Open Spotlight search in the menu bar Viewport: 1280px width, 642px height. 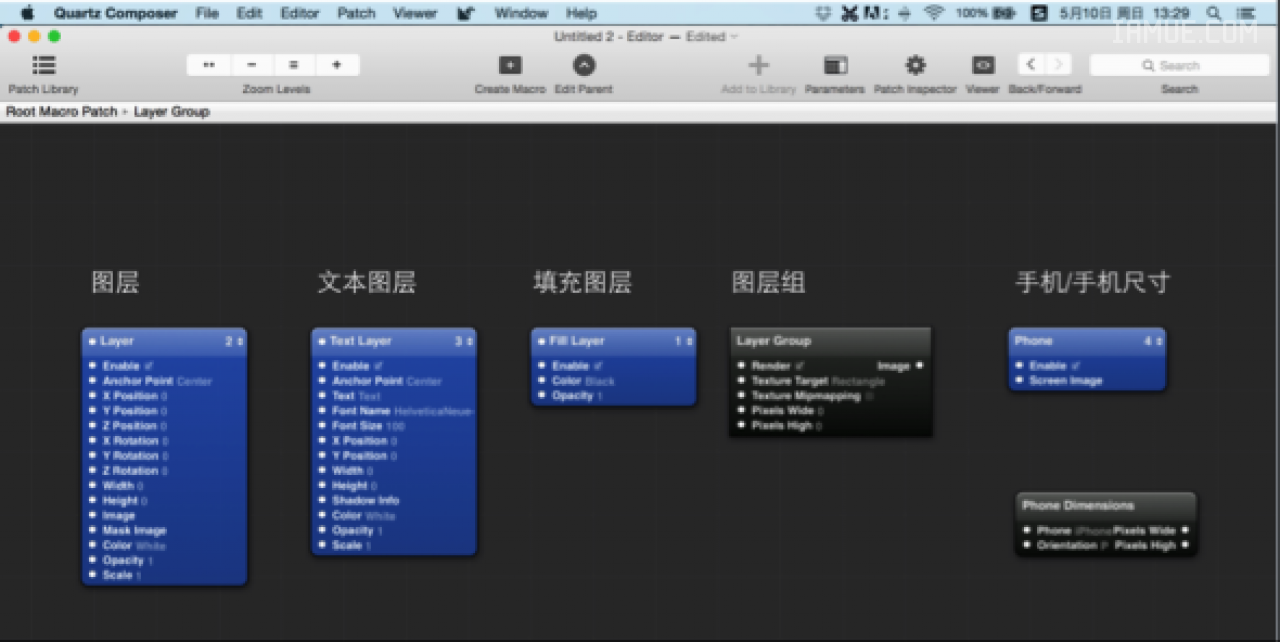[x=1214, y=13]
